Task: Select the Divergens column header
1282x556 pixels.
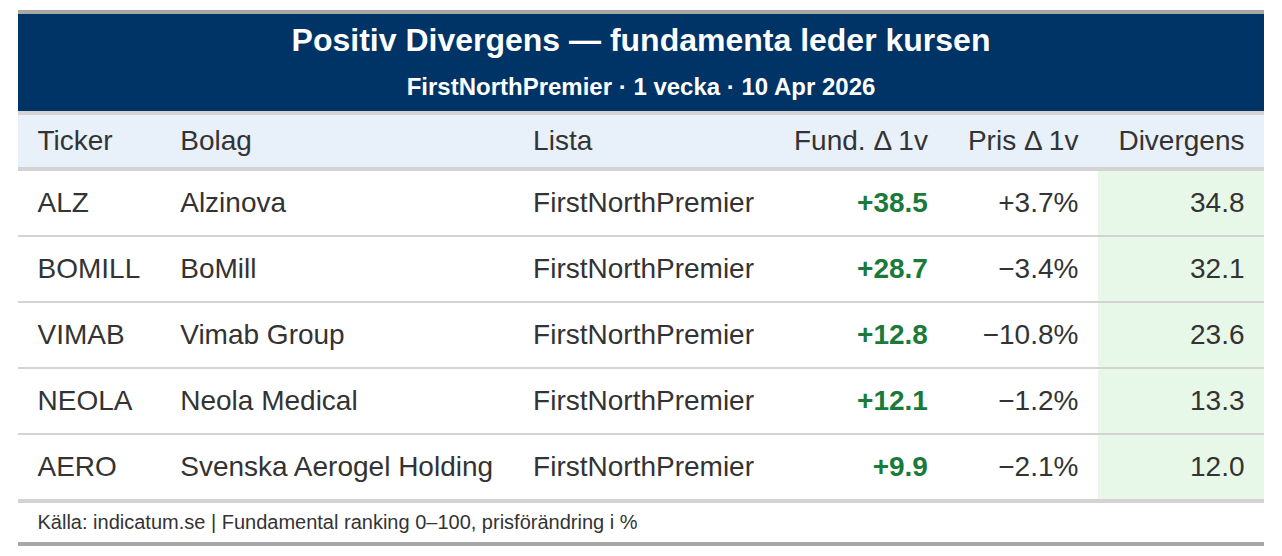Action: coord(1180,141)
